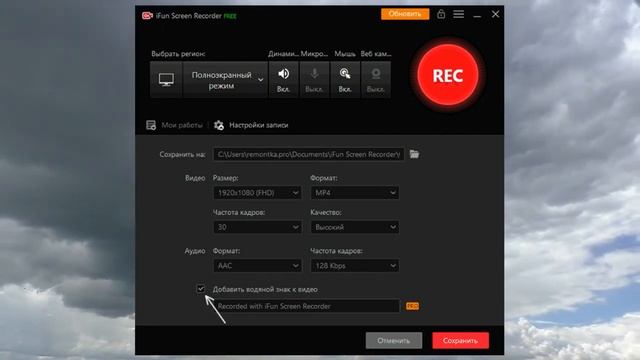Click the Отменить cancel button
The height and width of the screenshot is (360, 640).
393,340
